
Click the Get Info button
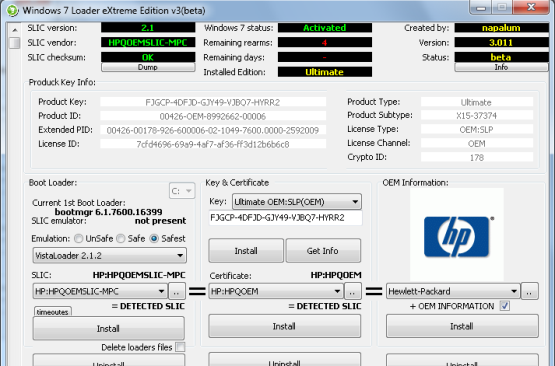click(323, 251)
